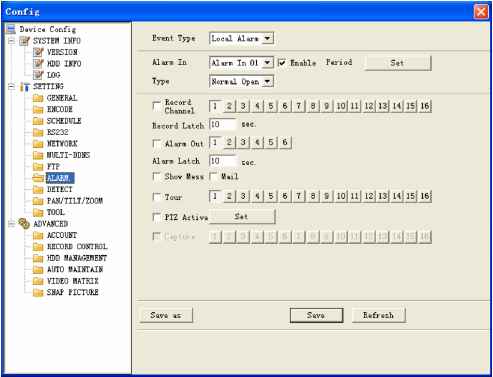Click the VERSION item icon

click(x=38, y=52)
